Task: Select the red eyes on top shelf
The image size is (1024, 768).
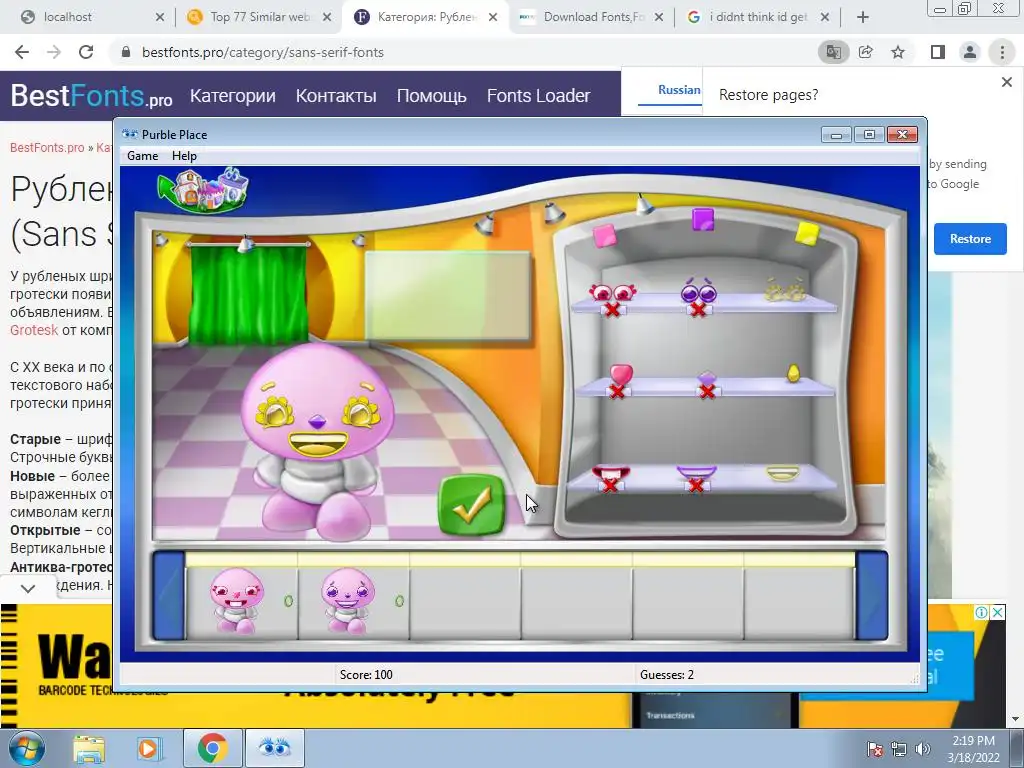Action: (612, 293)
